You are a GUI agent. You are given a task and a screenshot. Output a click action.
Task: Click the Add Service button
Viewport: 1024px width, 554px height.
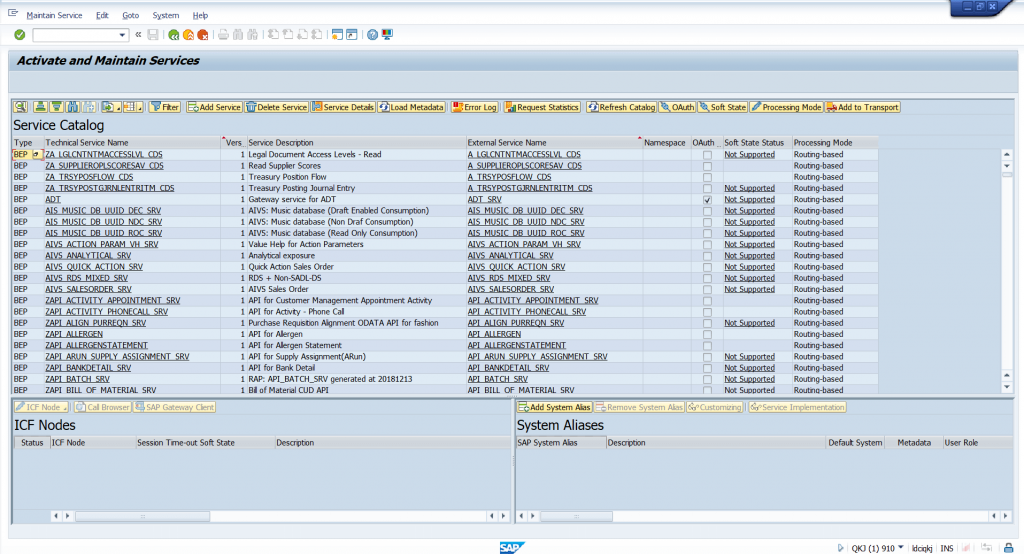[214, 107]
